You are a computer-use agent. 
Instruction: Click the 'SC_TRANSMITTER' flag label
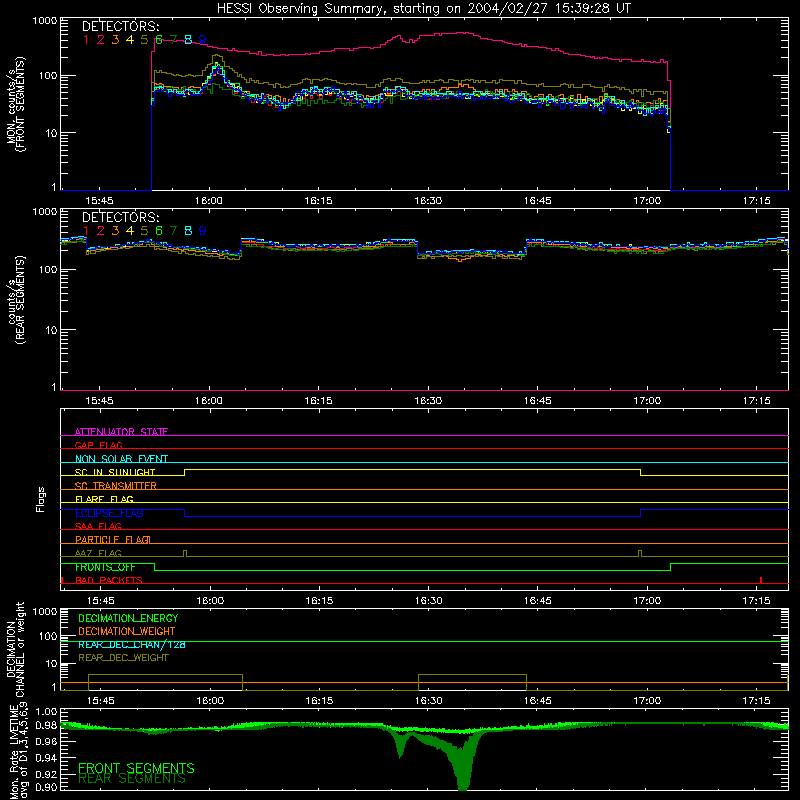[x=116, y=486]
